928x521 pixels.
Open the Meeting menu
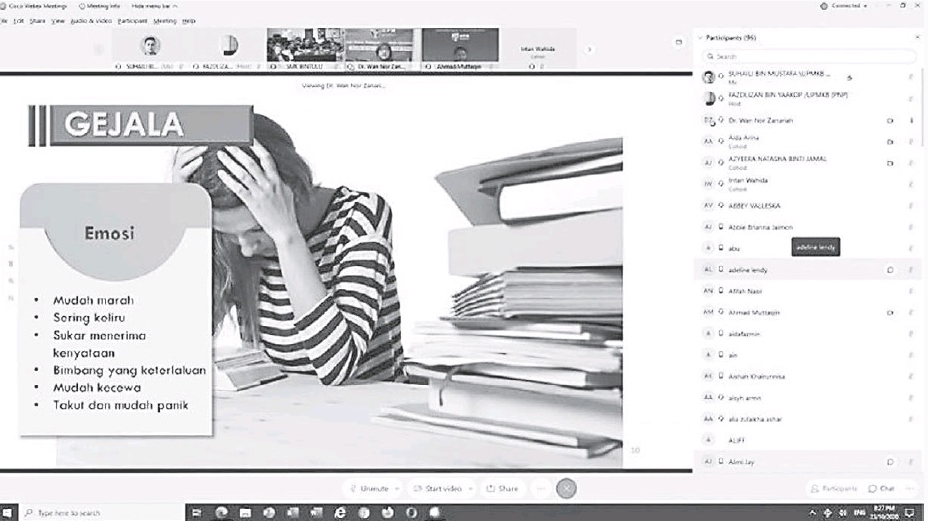pyautogui.click(x=165, y=21)
